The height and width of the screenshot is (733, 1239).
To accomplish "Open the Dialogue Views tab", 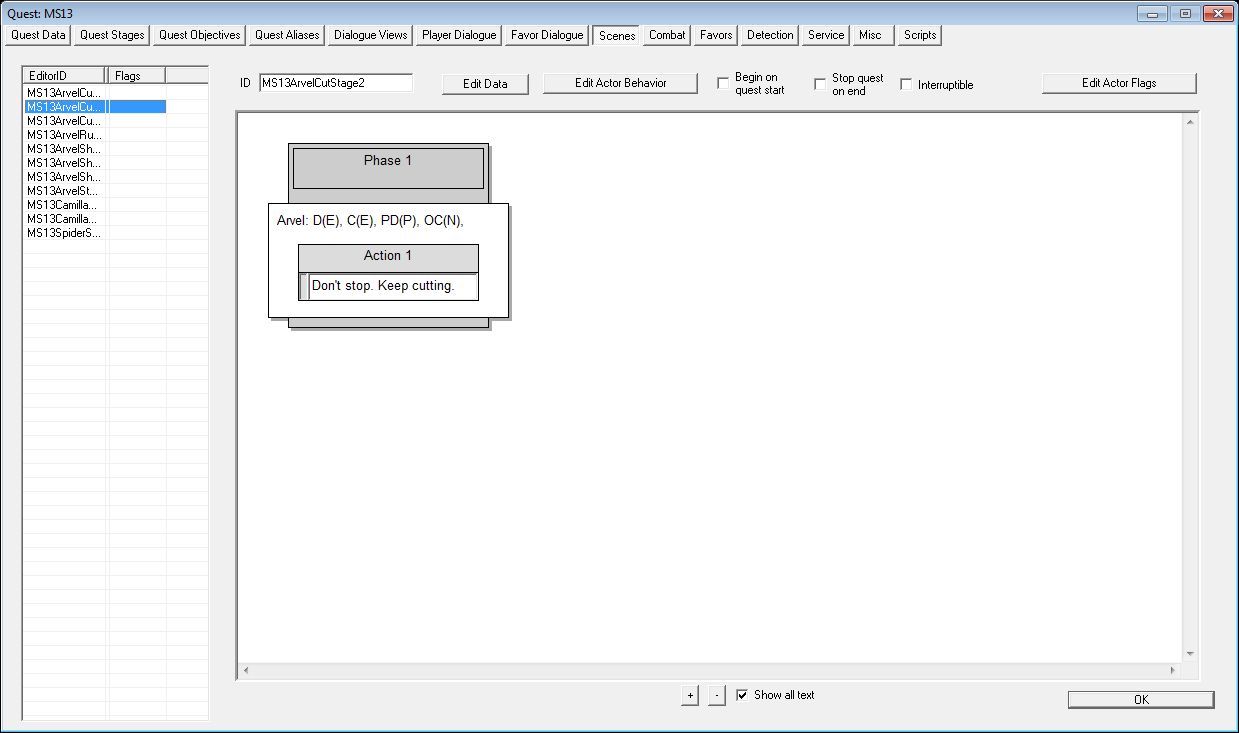I will pyautogui.click(x=371, y=35).
